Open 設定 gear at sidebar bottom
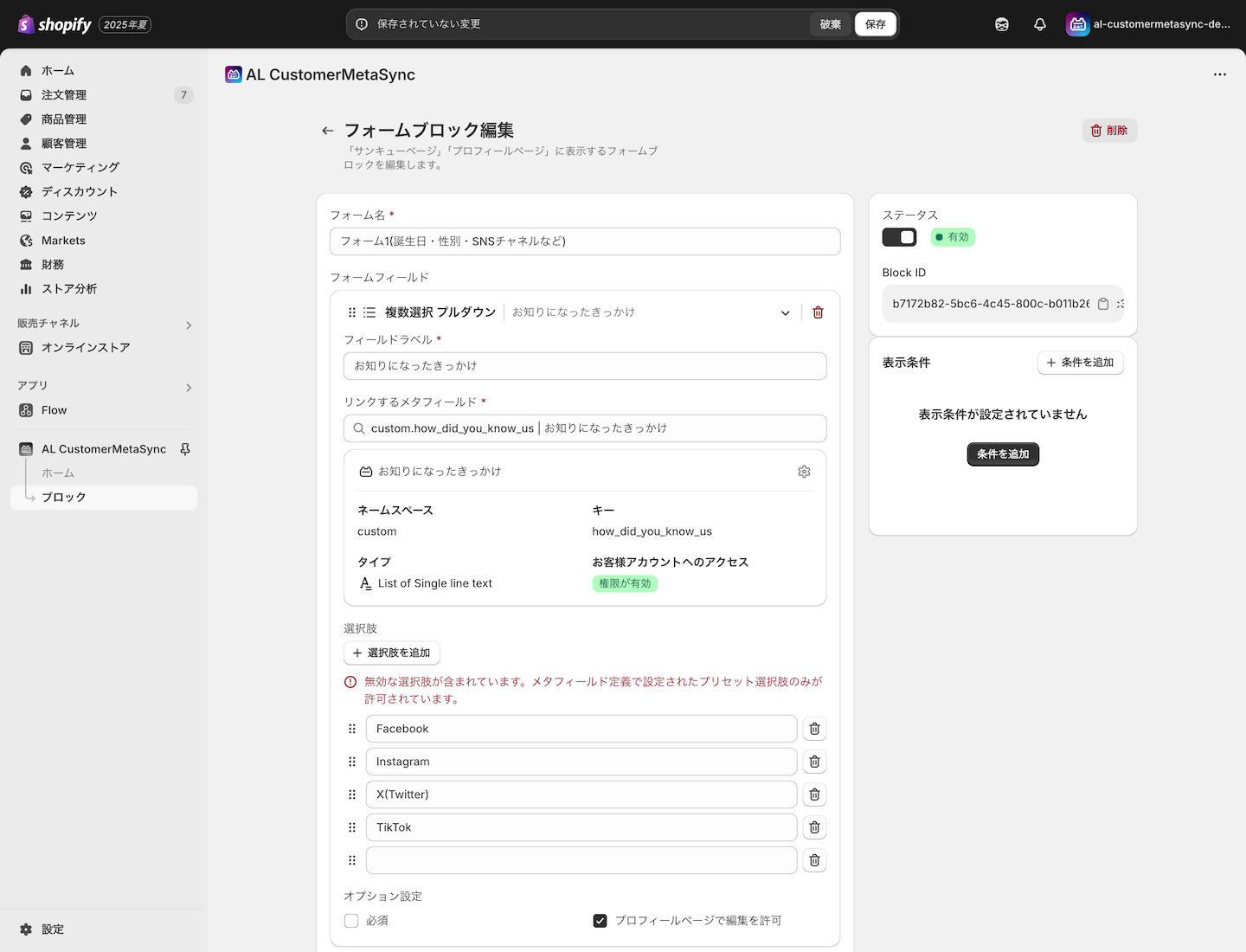This screenshot has width=1246, height=952. (26, 929)
